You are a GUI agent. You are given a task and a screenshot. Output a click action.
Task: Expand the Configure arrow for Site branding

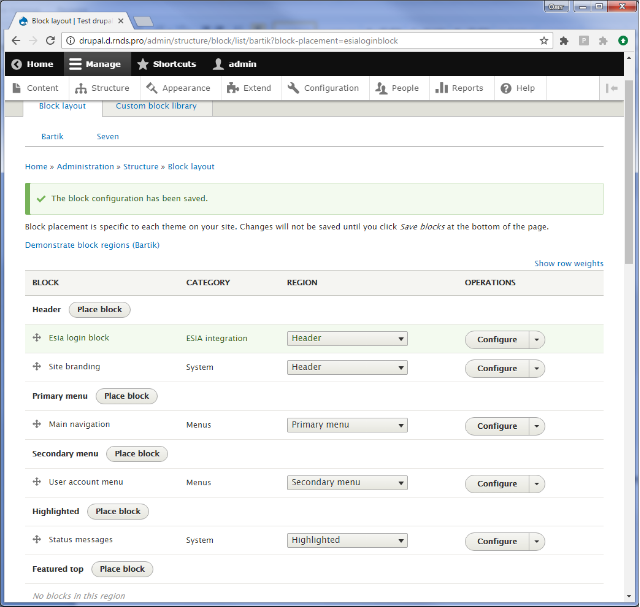click(537, 368)
